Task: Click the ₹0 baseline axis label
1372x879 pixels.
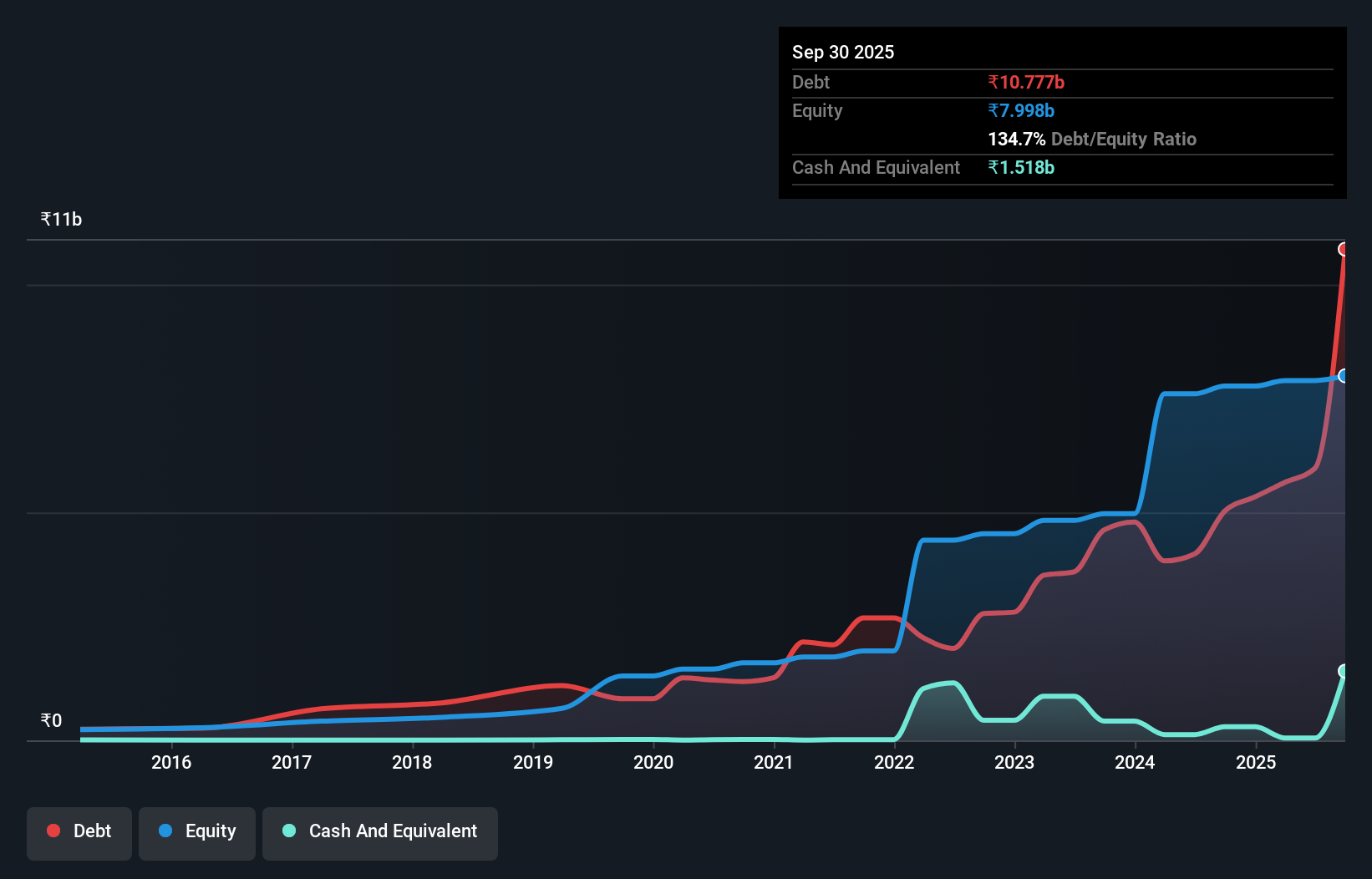Action: 50,720
